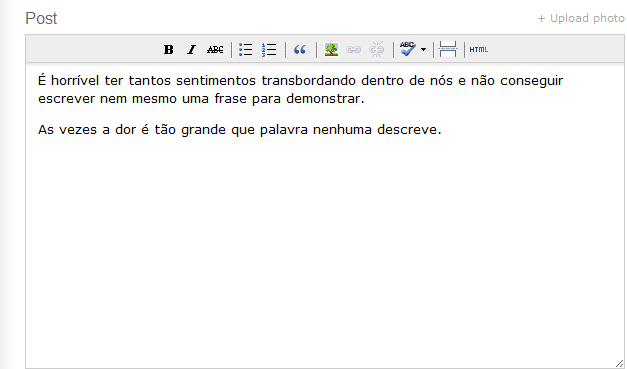The image size is (627, 369).
Task: Run the ABC spell checker
Action: (x=408, y=49)
